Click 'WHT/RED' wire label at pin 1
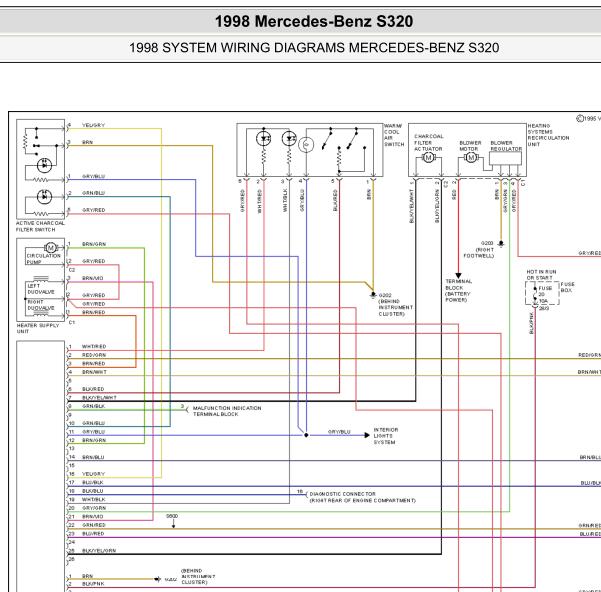Image resolution: width=601 pixels, height=592 pixels. point(94,346)
